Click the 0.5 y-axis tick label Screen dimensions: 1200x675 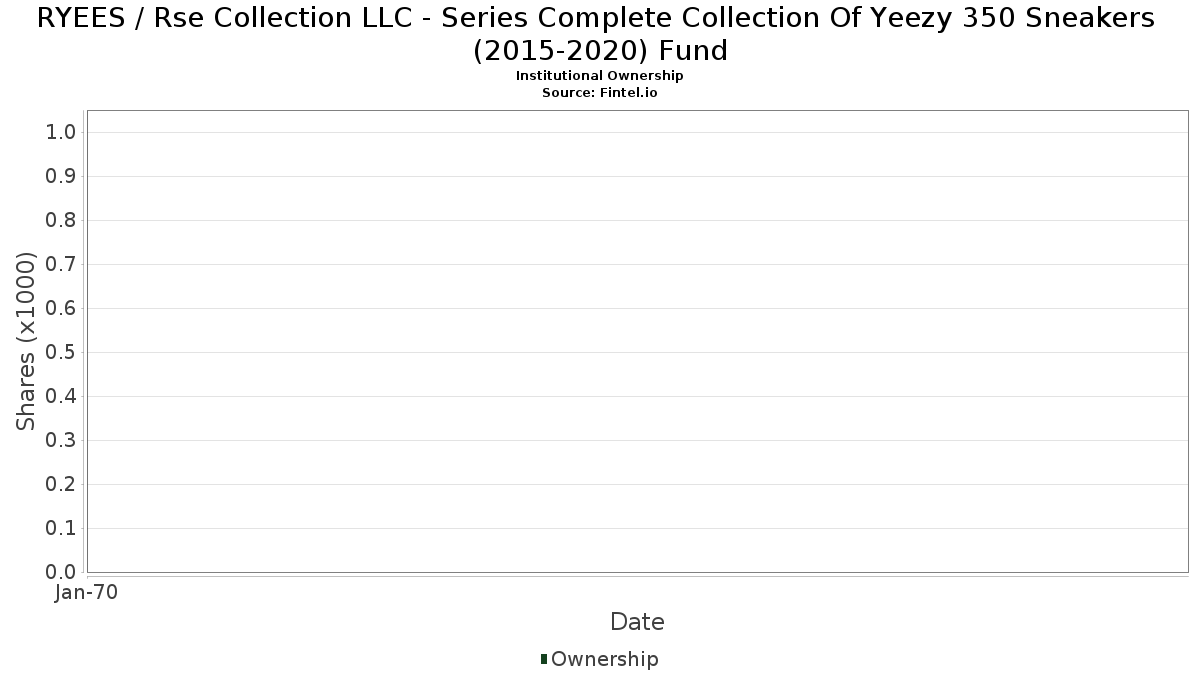tap(62, 353)
